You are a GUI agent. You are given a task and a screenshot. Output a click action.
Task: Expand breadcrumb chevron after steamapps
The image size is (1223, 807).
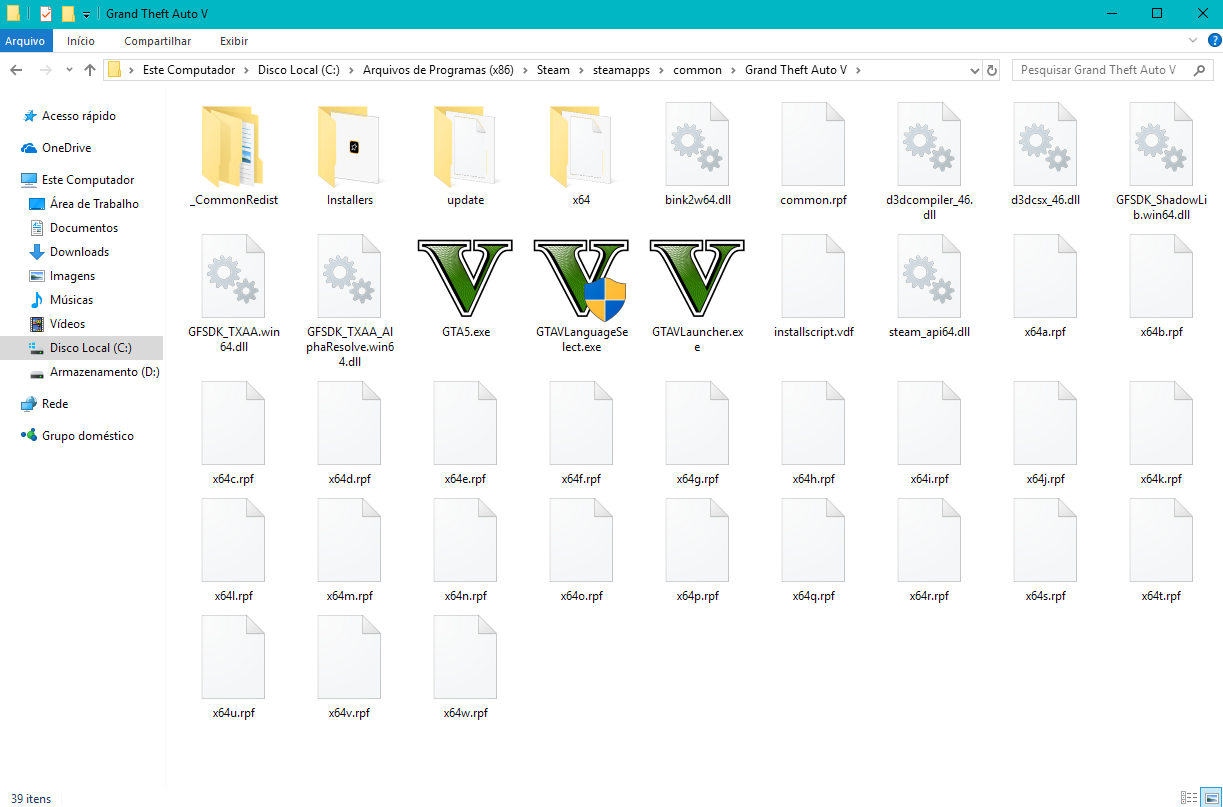tap(661, 70)
